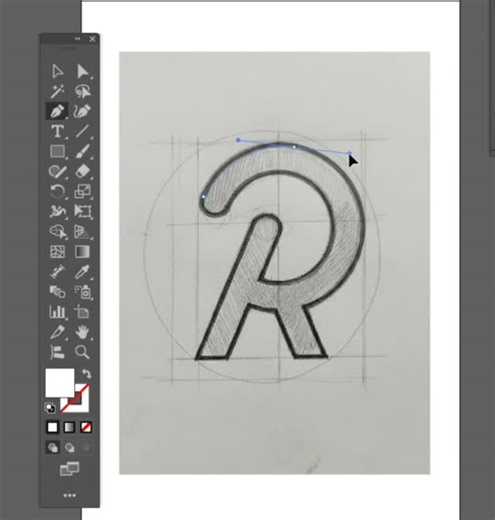Activate the Scale tool
The height and width of the screenshot is (520, 495).
[82, 191]
